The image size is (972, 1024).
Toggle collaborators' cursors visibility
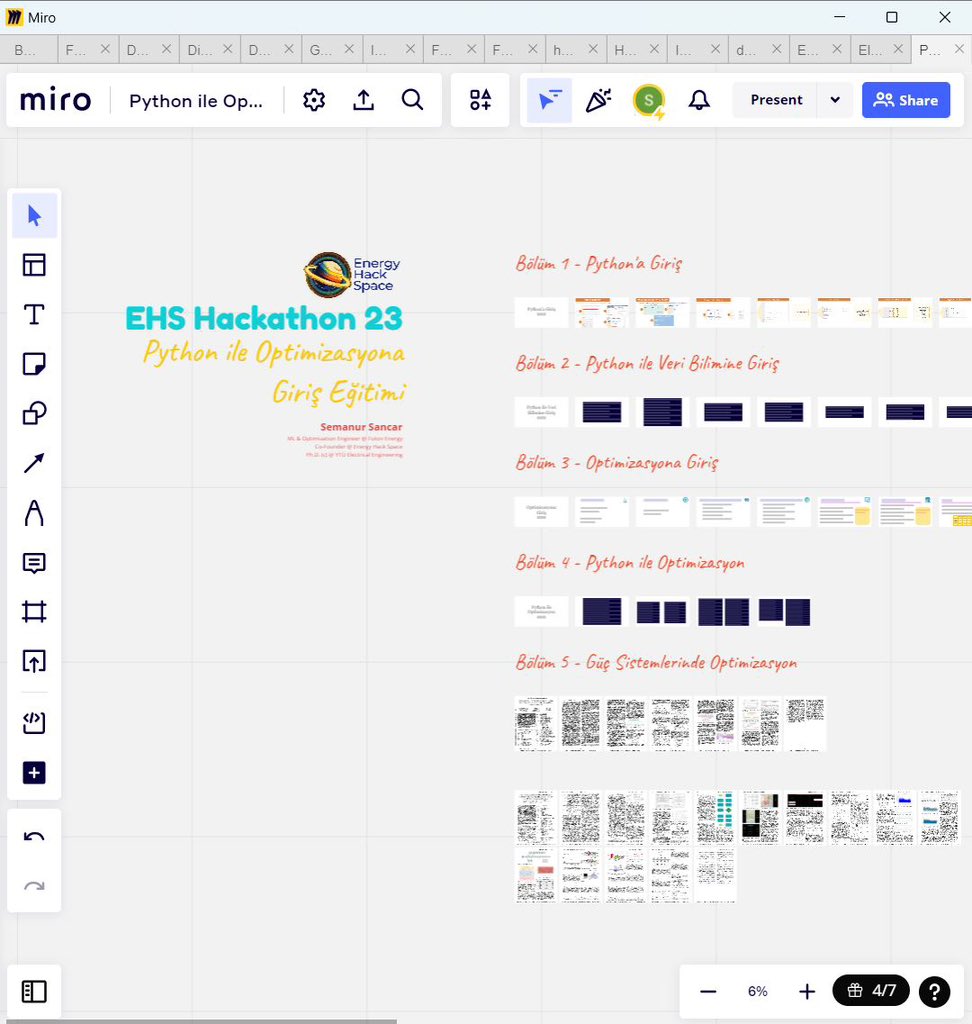point(549,100)
